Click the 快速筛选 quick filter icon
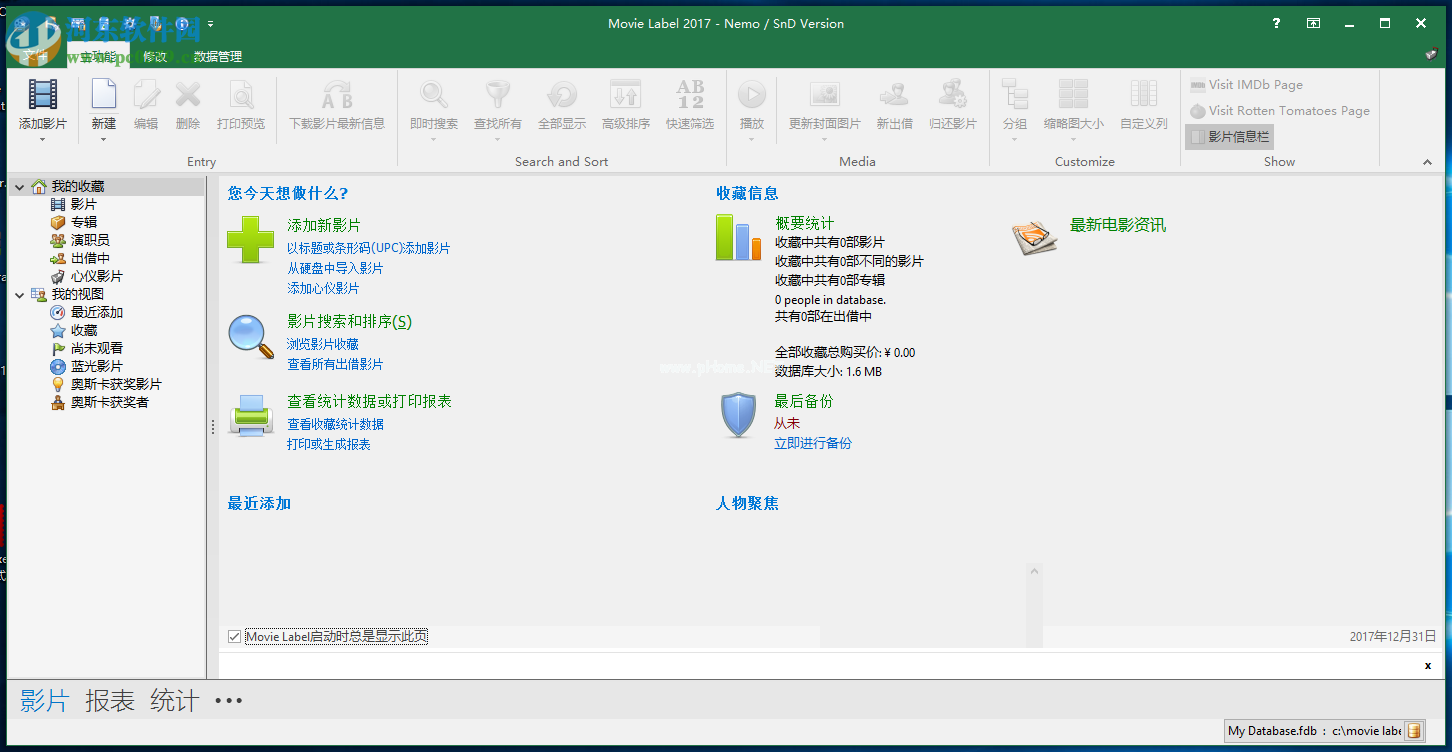 690,95
